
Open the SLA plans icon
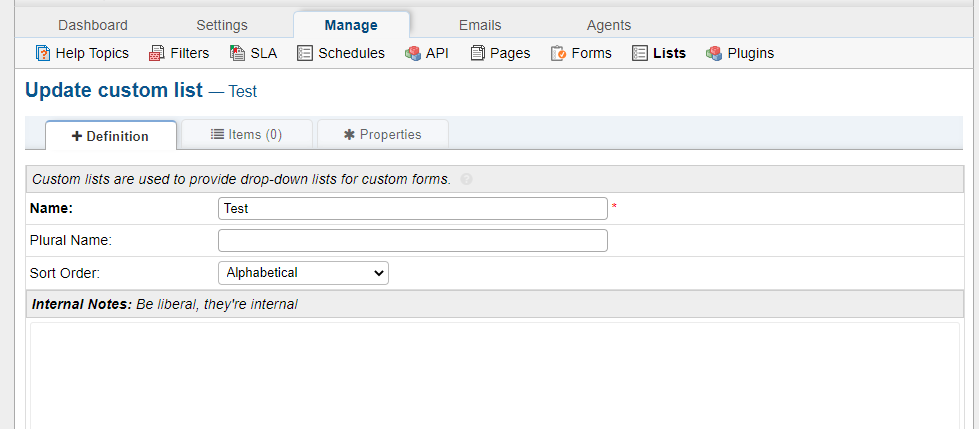[x=237, y=53]
